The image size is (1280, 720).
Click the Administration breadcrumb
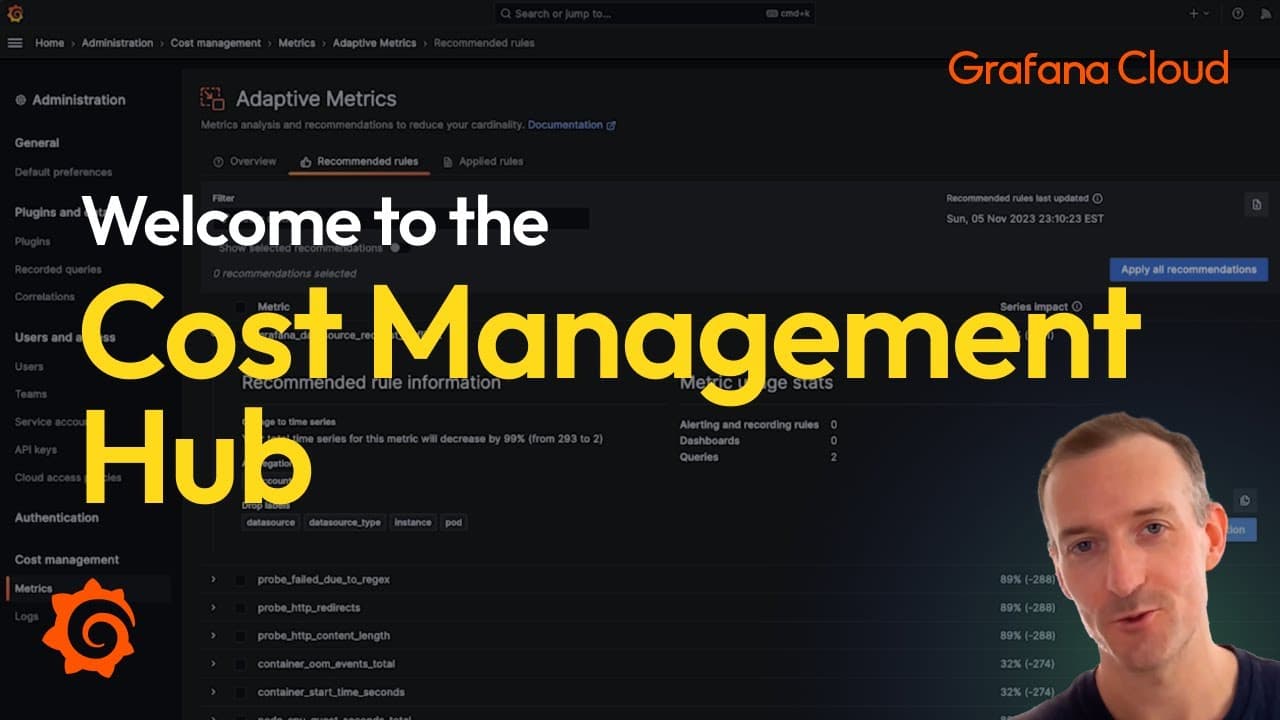tap(117, 43)
